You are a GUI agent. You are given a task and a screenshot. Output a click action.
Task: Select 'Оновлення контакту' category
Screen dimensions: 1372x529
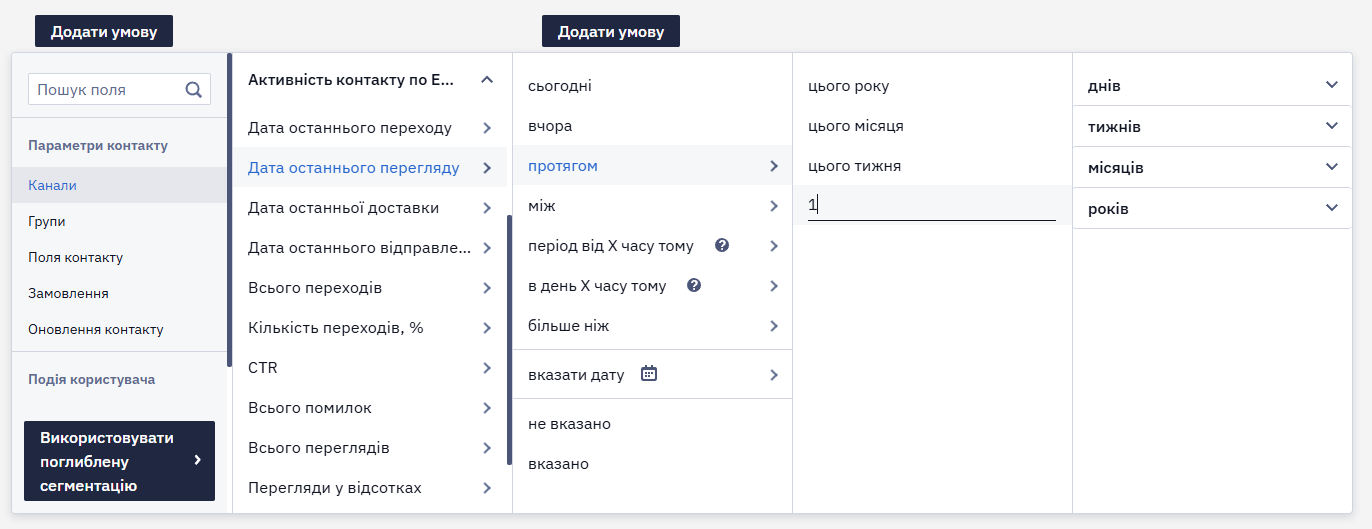(120, 329)
